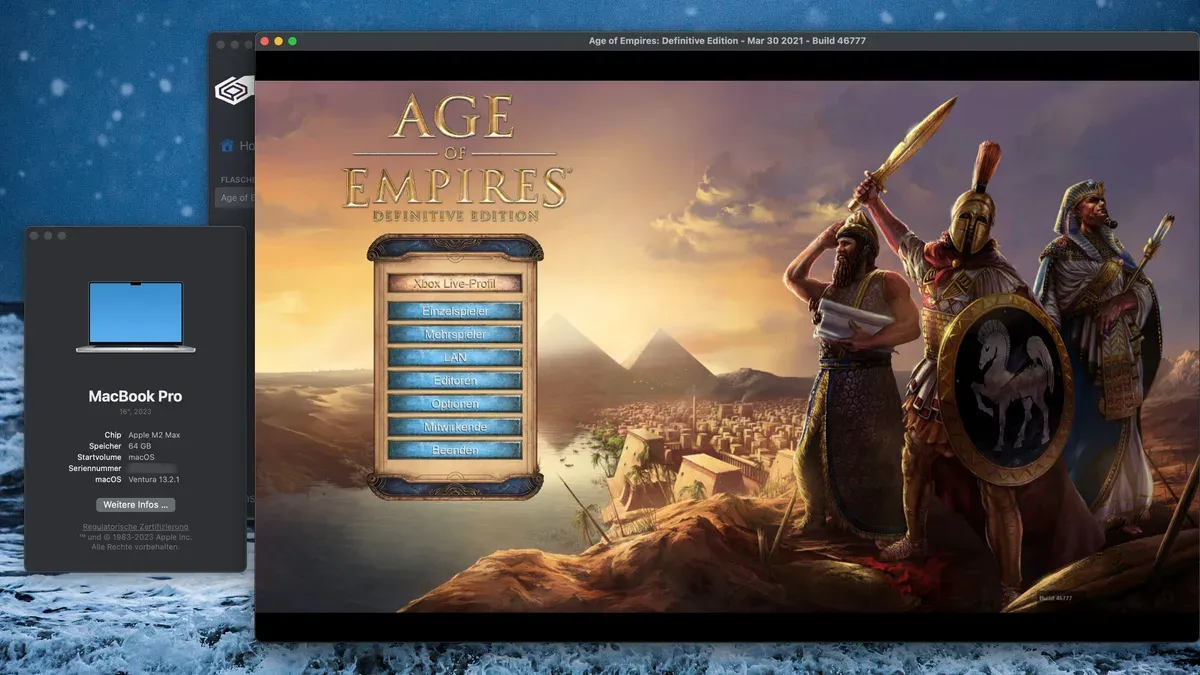Open the Optionen menu entry

pos(455,404)
